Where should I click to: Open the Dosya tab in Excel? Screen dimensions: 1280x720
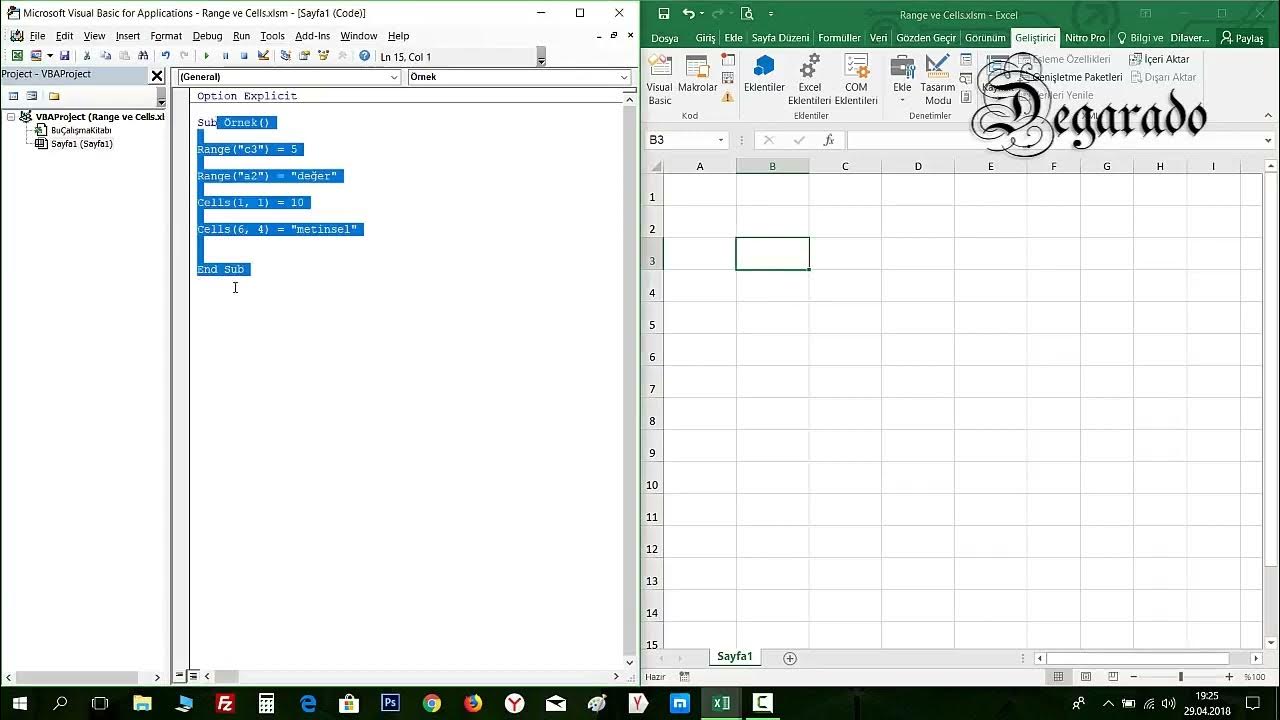(664, 38)
